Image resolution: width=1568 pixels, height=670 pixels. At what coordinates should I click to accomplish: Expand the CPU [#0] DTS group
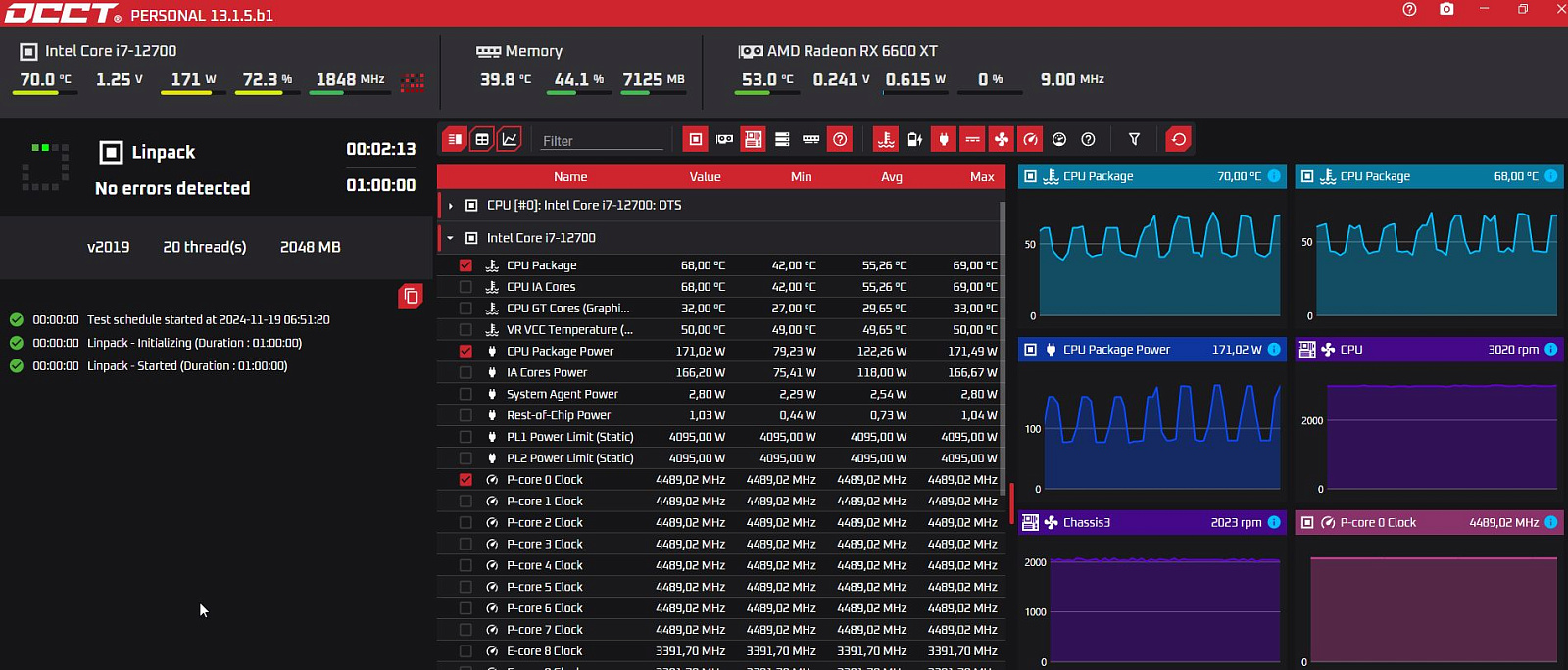pos(451,206)
